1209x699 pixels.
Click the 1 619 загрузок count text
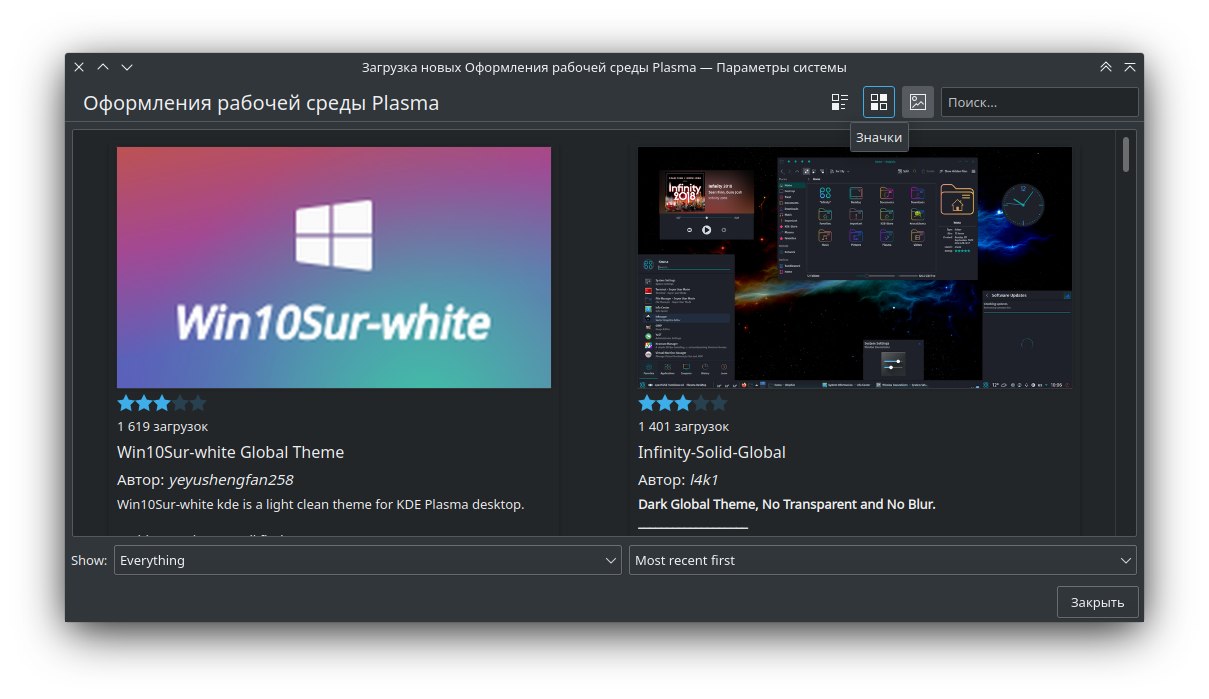pos(162,426)
